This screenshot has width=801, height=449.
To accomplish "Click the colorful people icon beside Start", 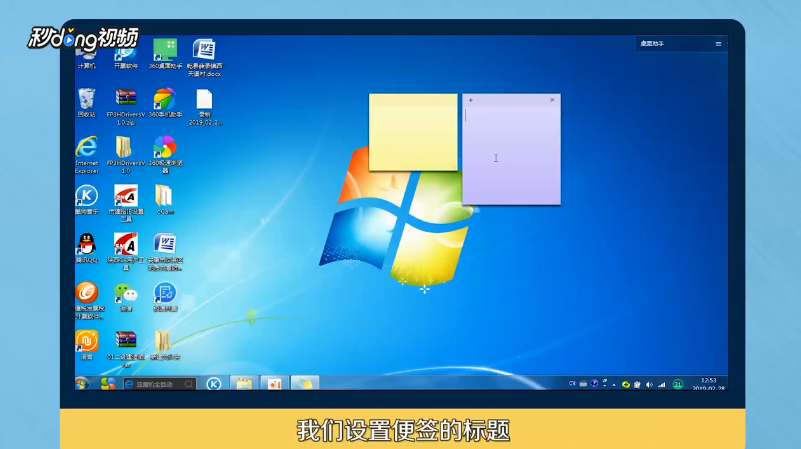I will pos(108,383).
